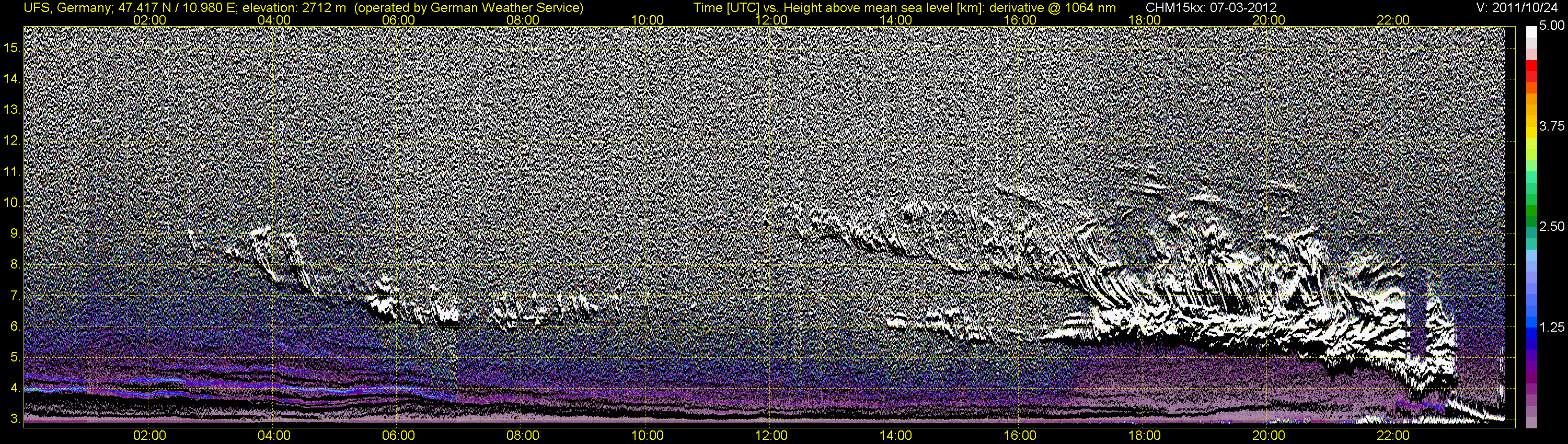Click the 06:00 label on the lower time axis
Screen dimensions: 1568x444
(x=398, y=436)
